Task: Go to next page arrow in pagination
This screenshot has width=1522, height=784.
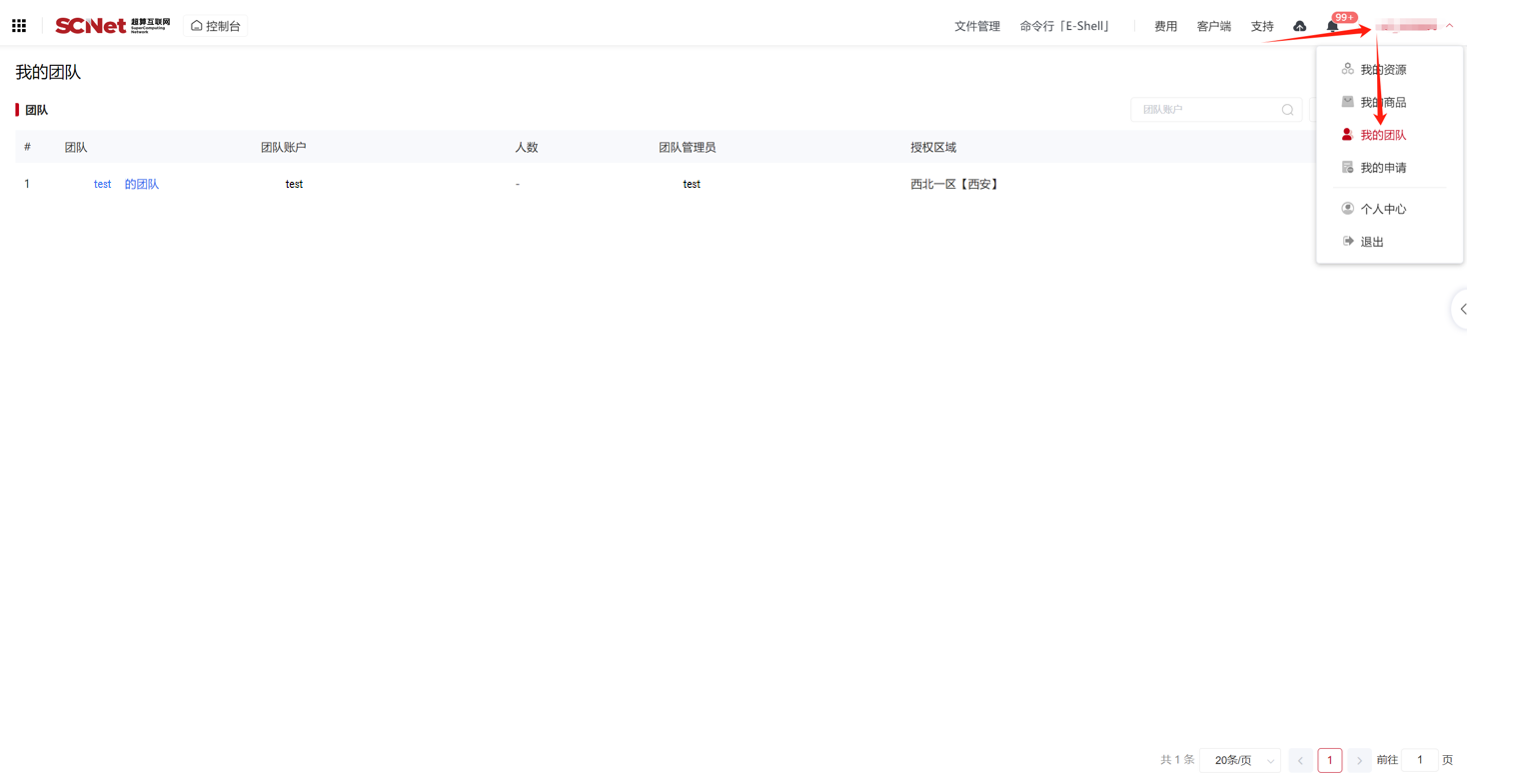Action: (x=1359, y=761)
